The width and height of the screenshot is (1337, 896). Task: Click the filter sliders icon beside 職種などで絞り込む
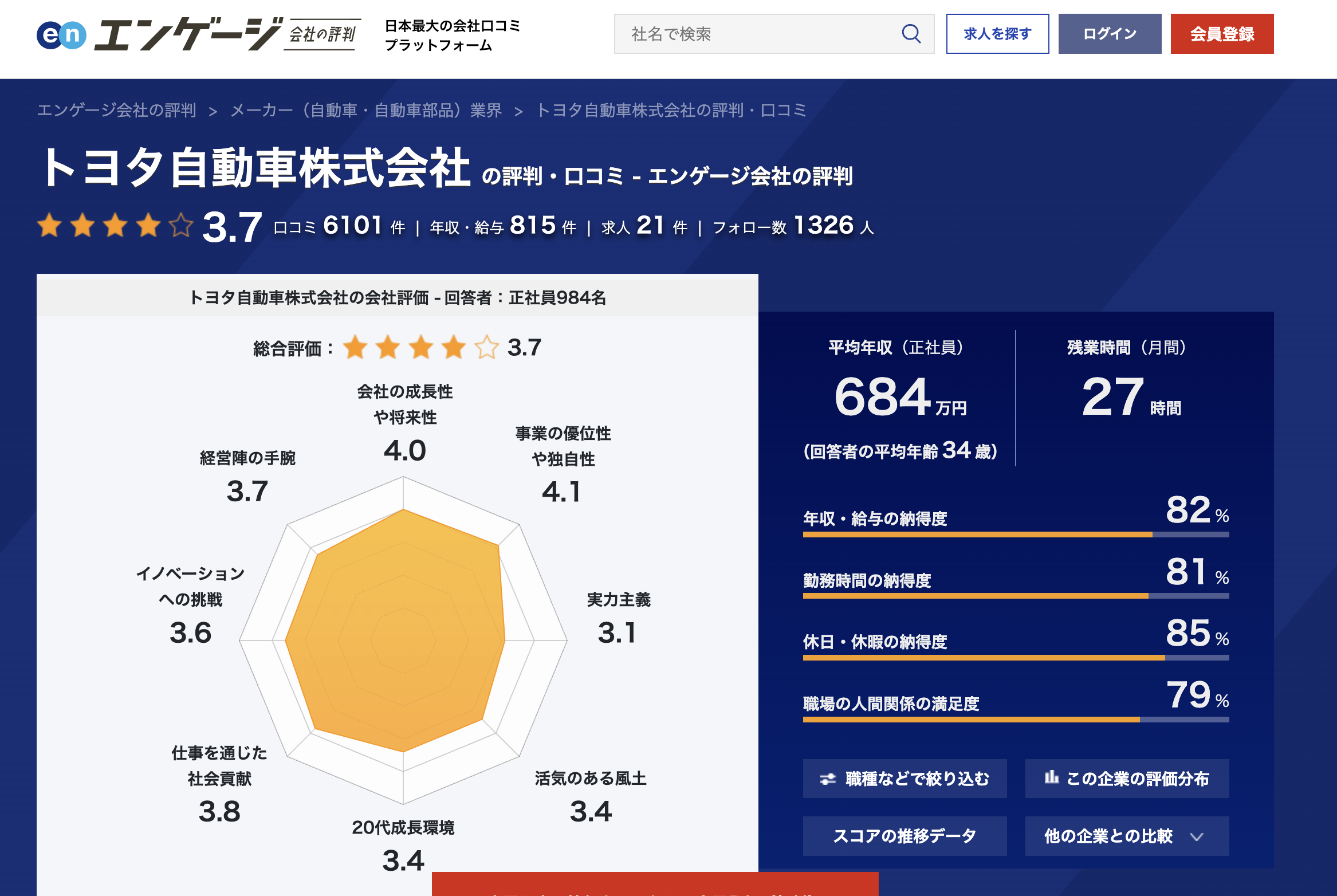tap(828, 779)
